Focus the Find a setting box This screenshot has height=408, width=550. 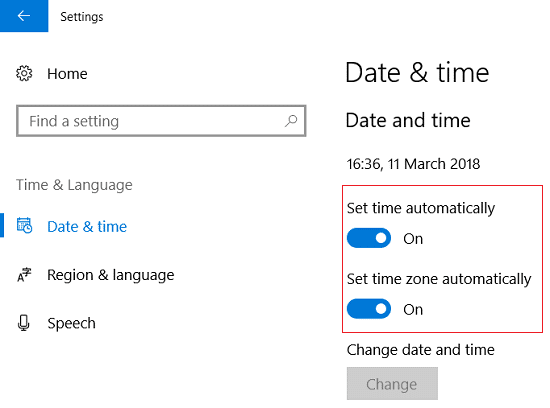pos(161,121)
